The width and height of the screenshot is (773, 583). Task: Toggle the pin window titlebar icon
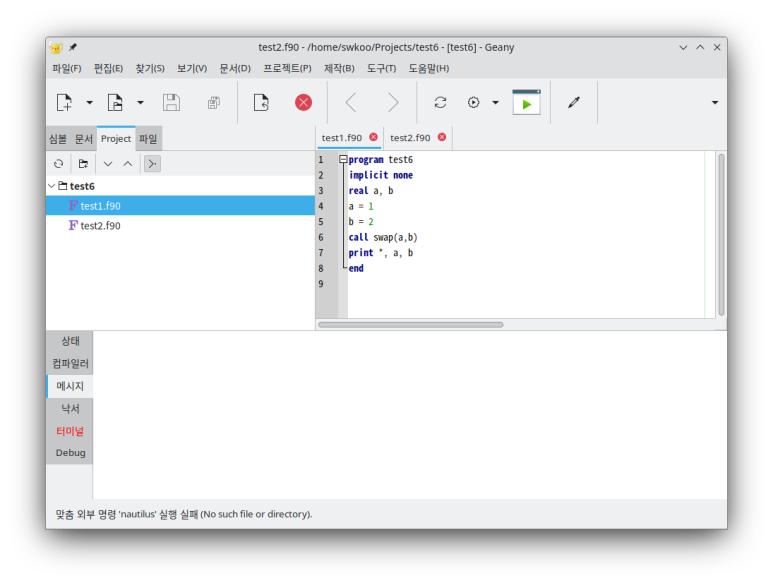click(73, 47)
